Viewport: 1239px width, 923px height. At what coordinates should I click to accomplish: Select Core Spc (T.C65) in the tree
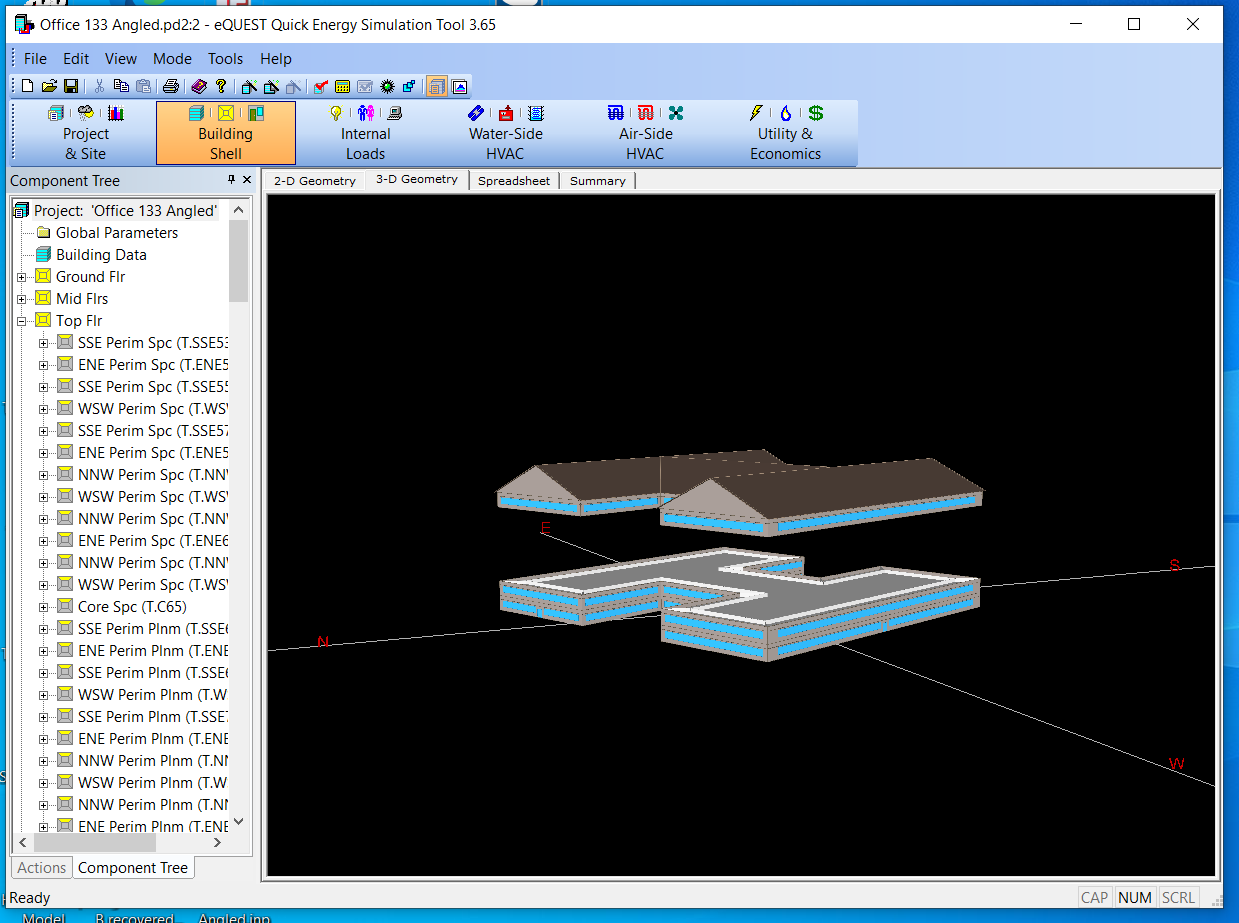[x=132, y=607]
